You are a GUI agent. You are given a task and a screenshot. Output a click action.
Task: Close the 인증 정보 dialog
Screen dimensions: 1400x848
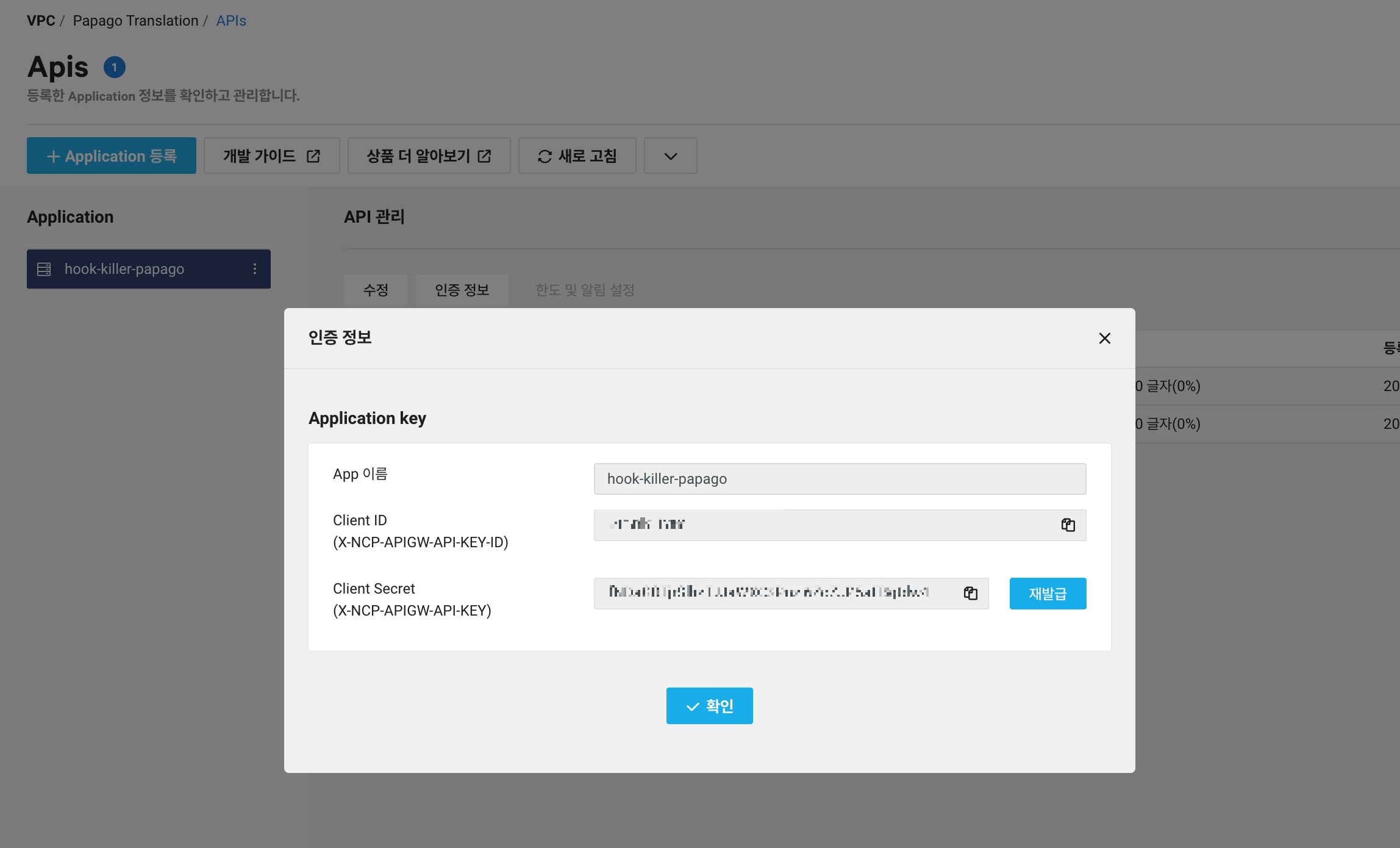tap(1104, 338)
